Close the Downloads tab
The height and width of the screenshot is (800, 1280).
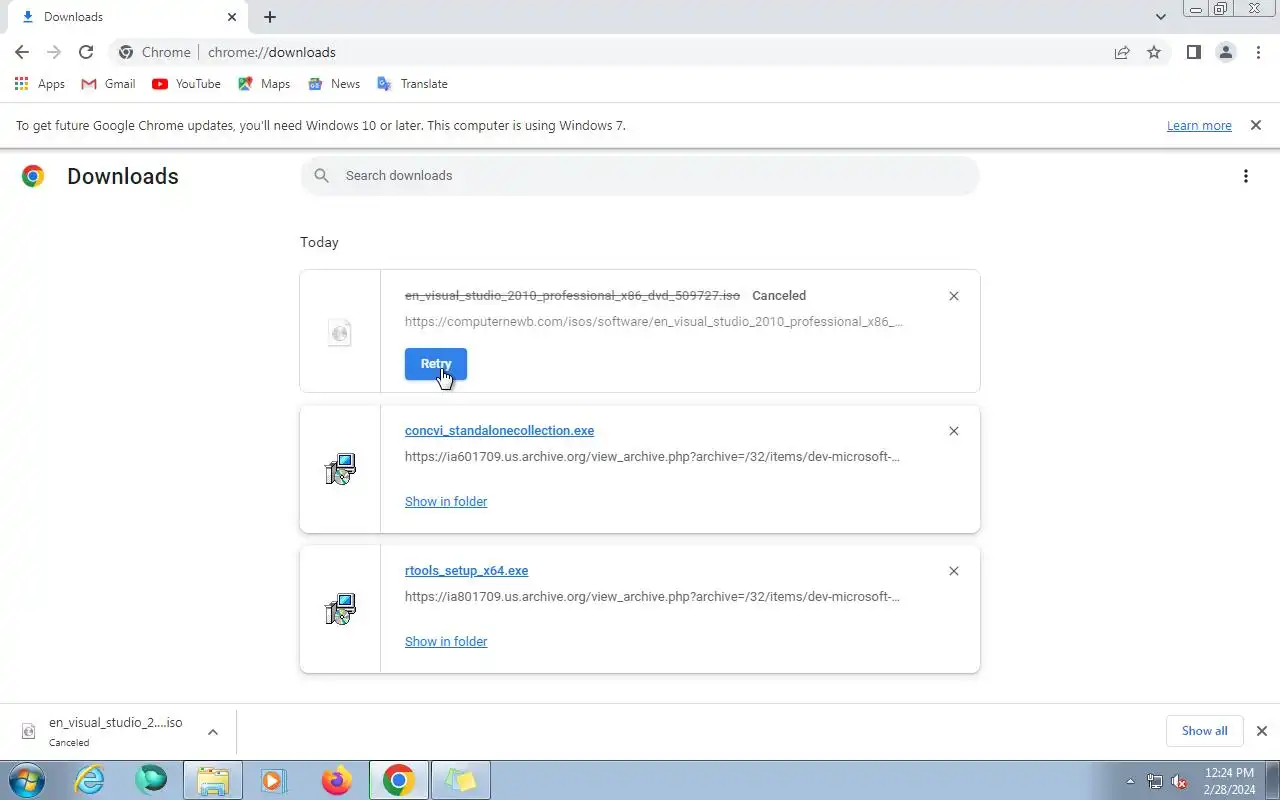point(232,17)
